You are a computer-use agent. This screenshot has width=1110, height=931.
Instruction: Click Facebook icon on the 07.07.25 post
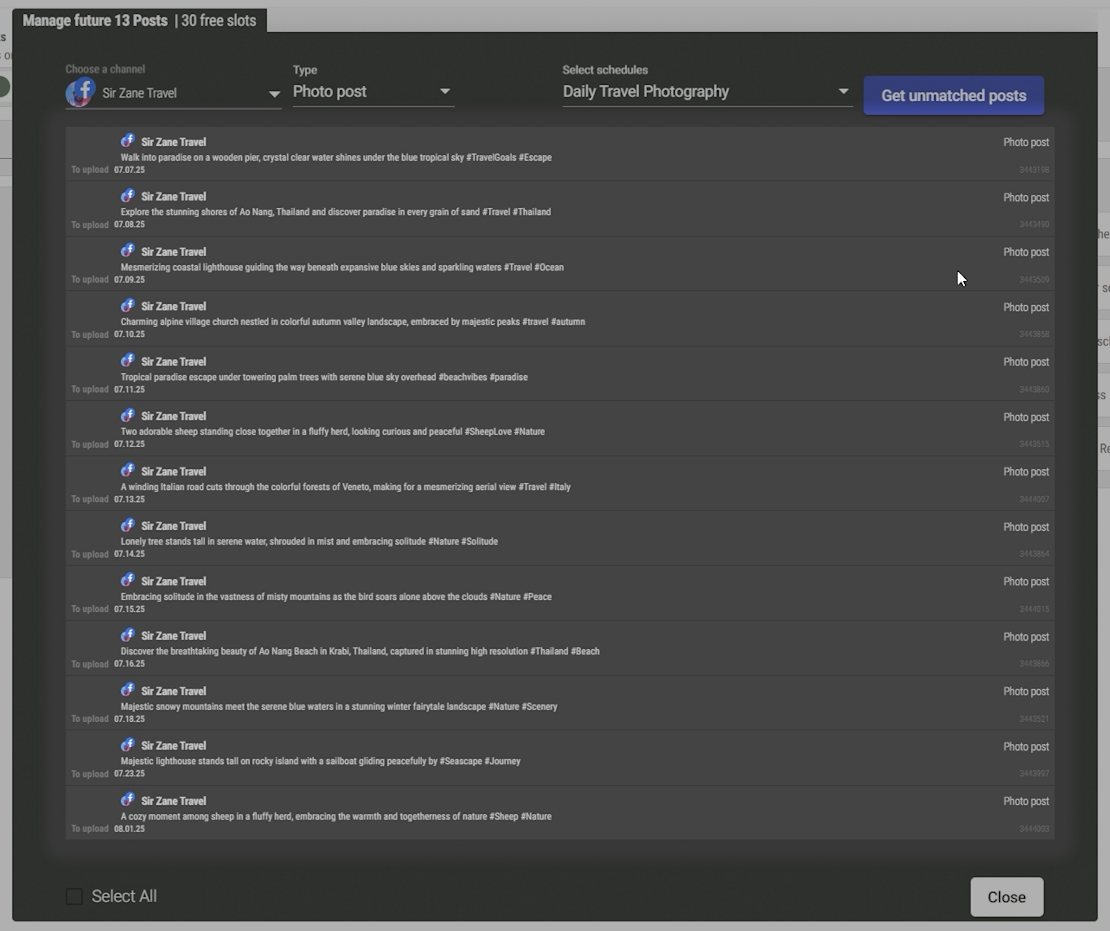pos(128,141)
